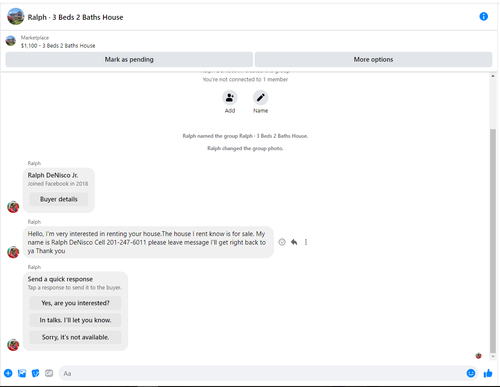Click Ralph's avatar beside quick response card
This screenshot has width=500, height=387.
pos(13,345)
